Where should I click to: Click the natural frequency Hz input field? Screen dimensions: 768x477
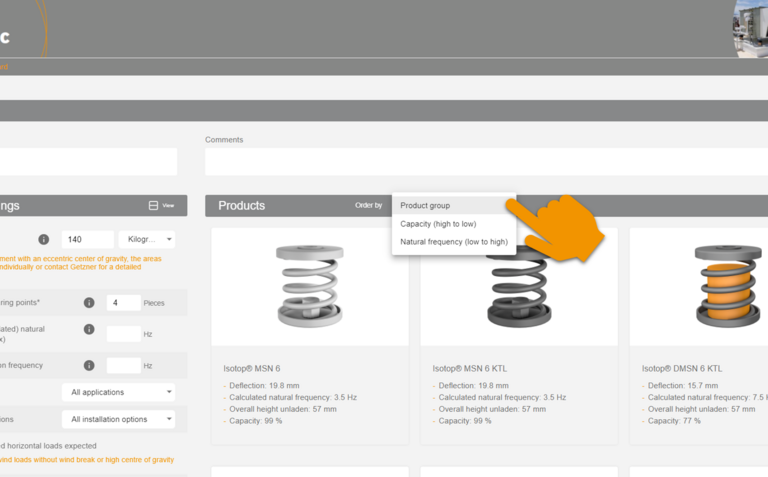pyautogui.click(x=123, y=334)
